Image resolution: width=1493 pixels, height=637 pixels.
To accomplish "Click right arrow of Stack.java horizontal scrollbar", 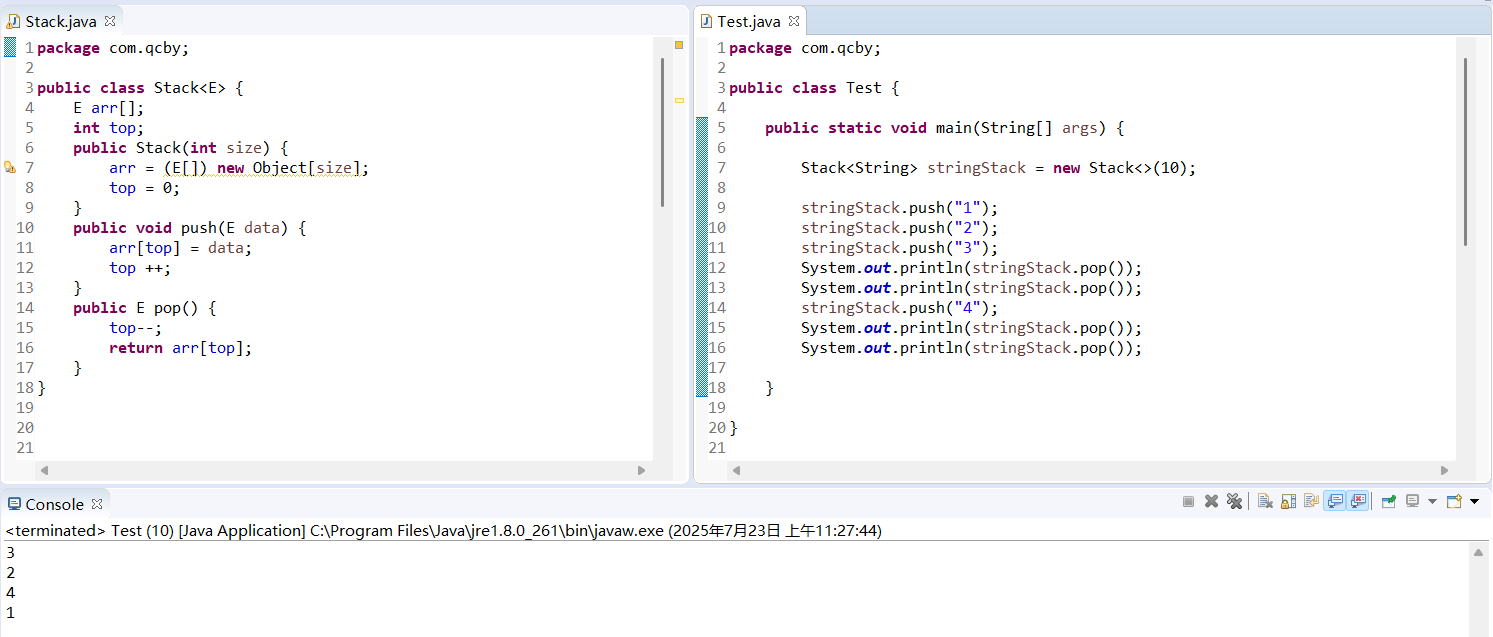I will click(641, 470).
